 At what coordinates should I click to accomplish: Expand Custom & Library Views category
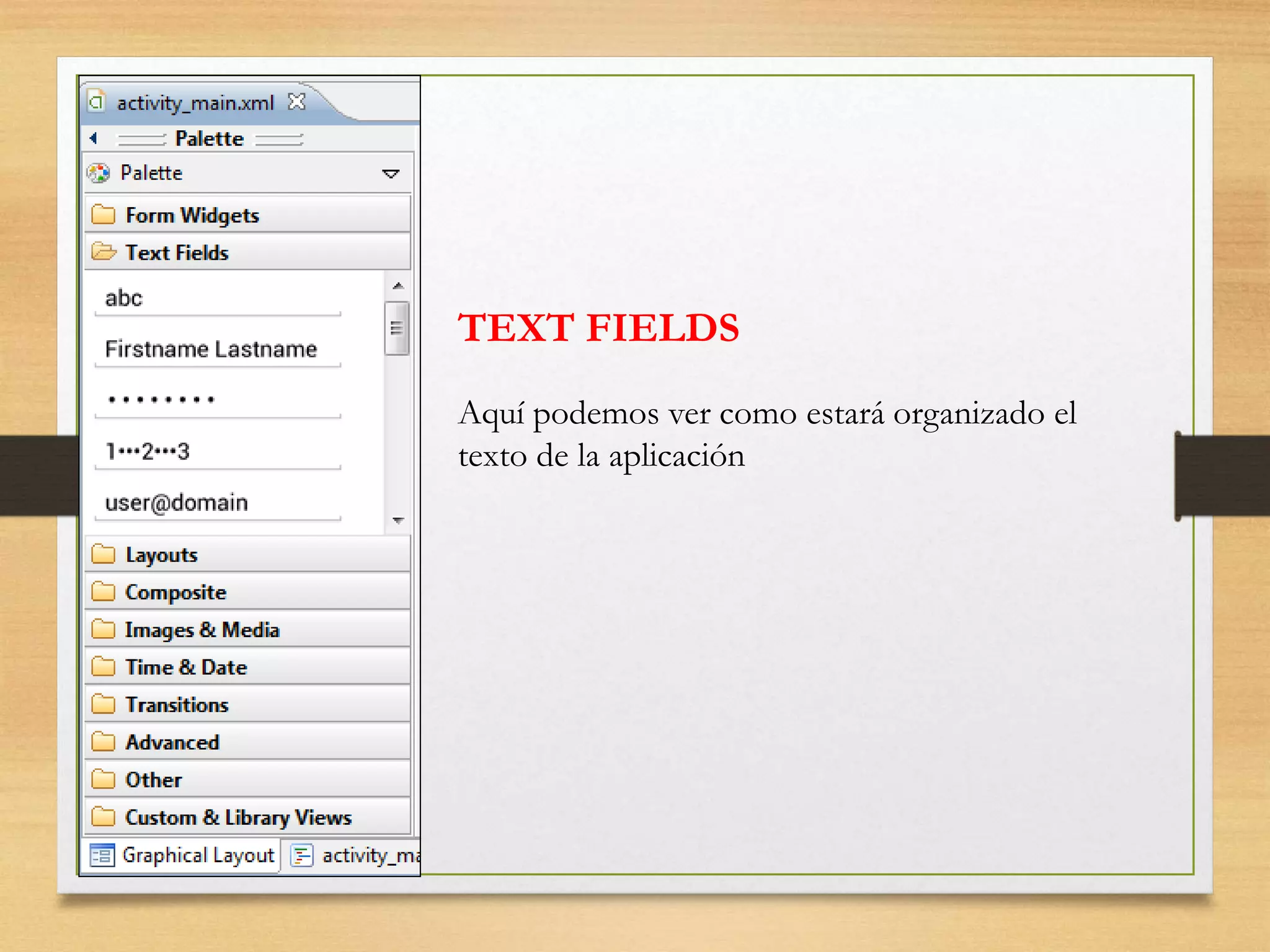pos(247,817)
